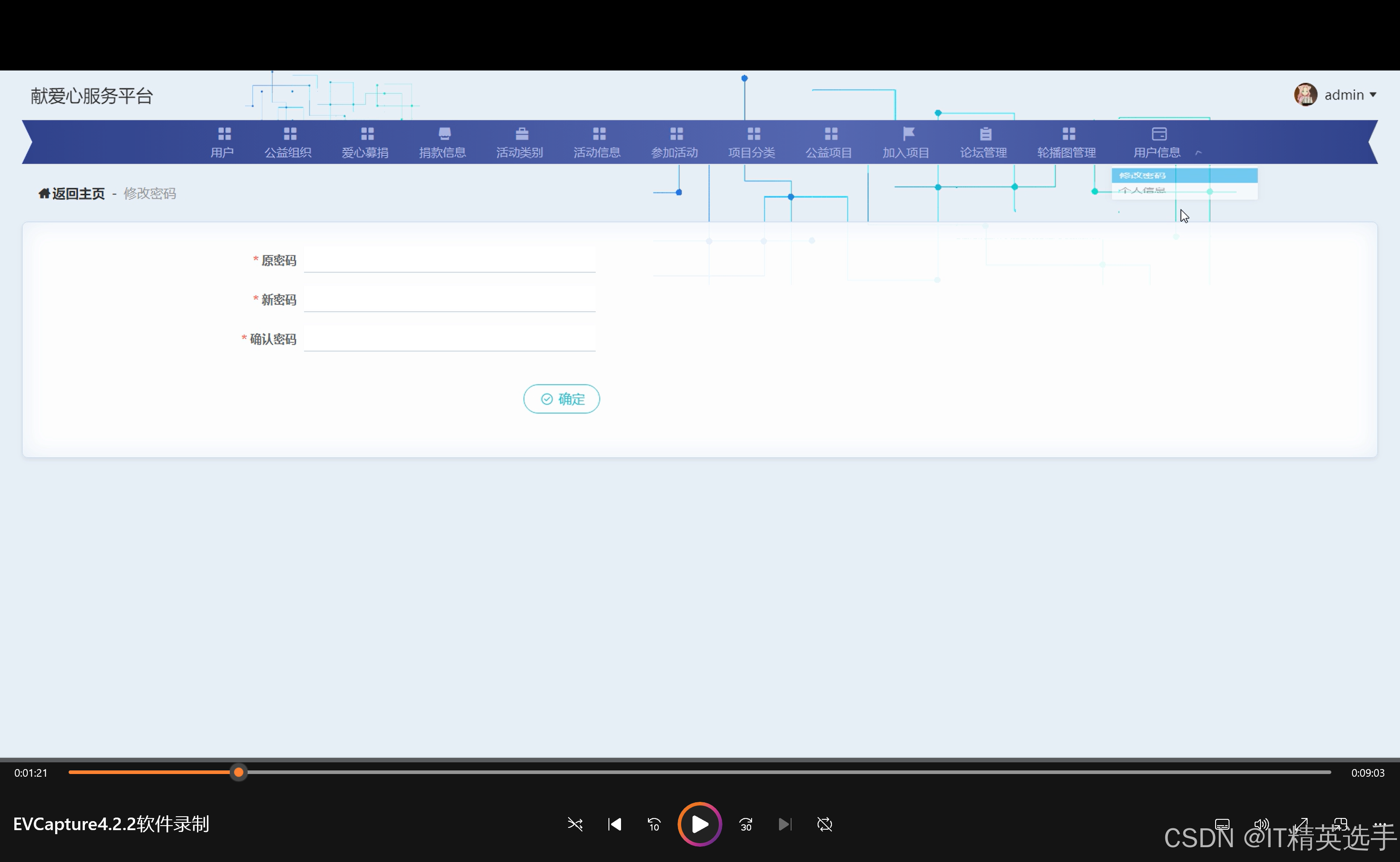1400x862 pixels.
Task: Click the 轮播图管理 grid icon
Action: (1068, 134)
